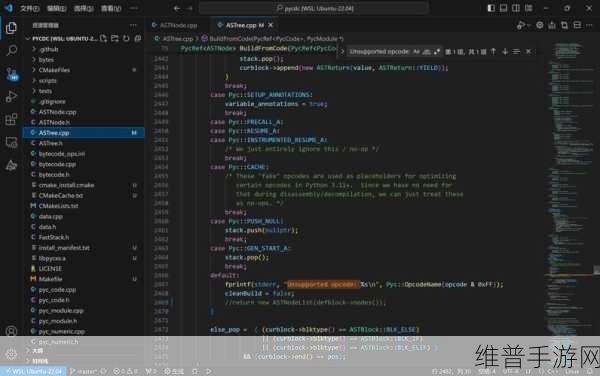Click the BuildFromCode breadcrumb item
Screen dimensions: 600x376
pos(273,39)
